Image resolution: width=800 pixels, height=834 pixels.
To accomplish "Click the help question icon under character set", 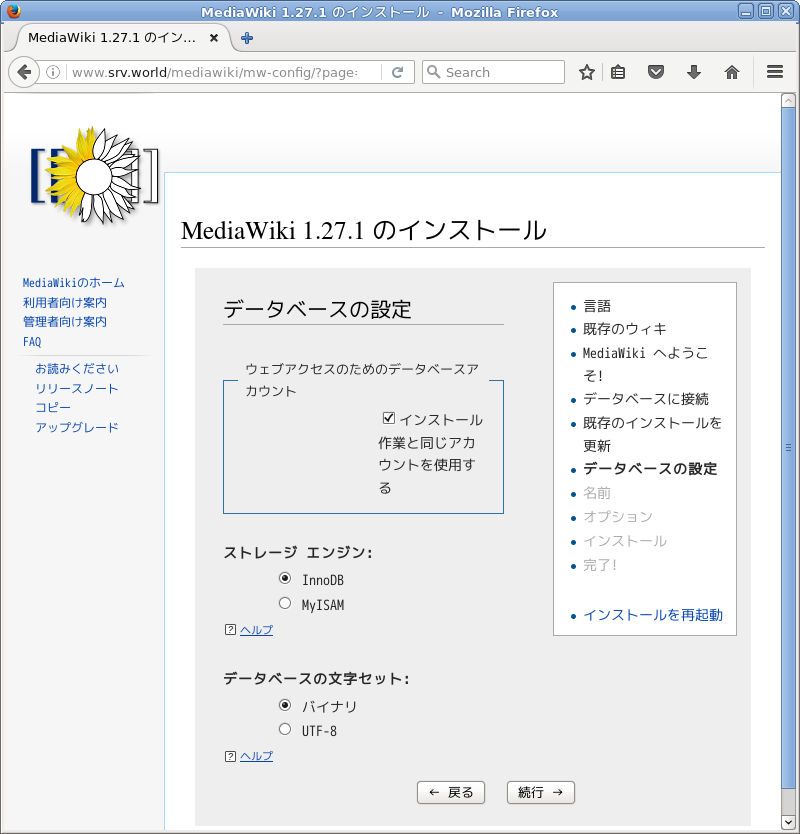I will point(230,756).
